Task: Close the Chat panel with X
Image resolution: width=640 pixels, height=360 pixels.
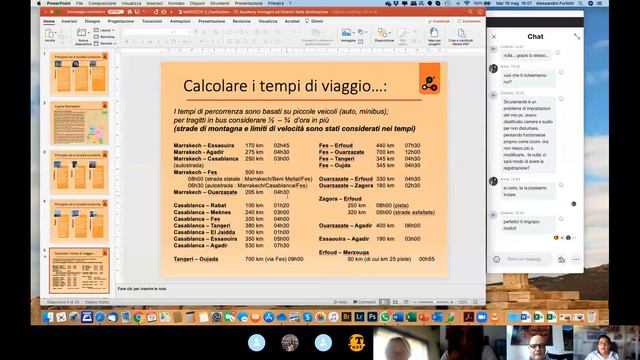Action: click(494, 37)
